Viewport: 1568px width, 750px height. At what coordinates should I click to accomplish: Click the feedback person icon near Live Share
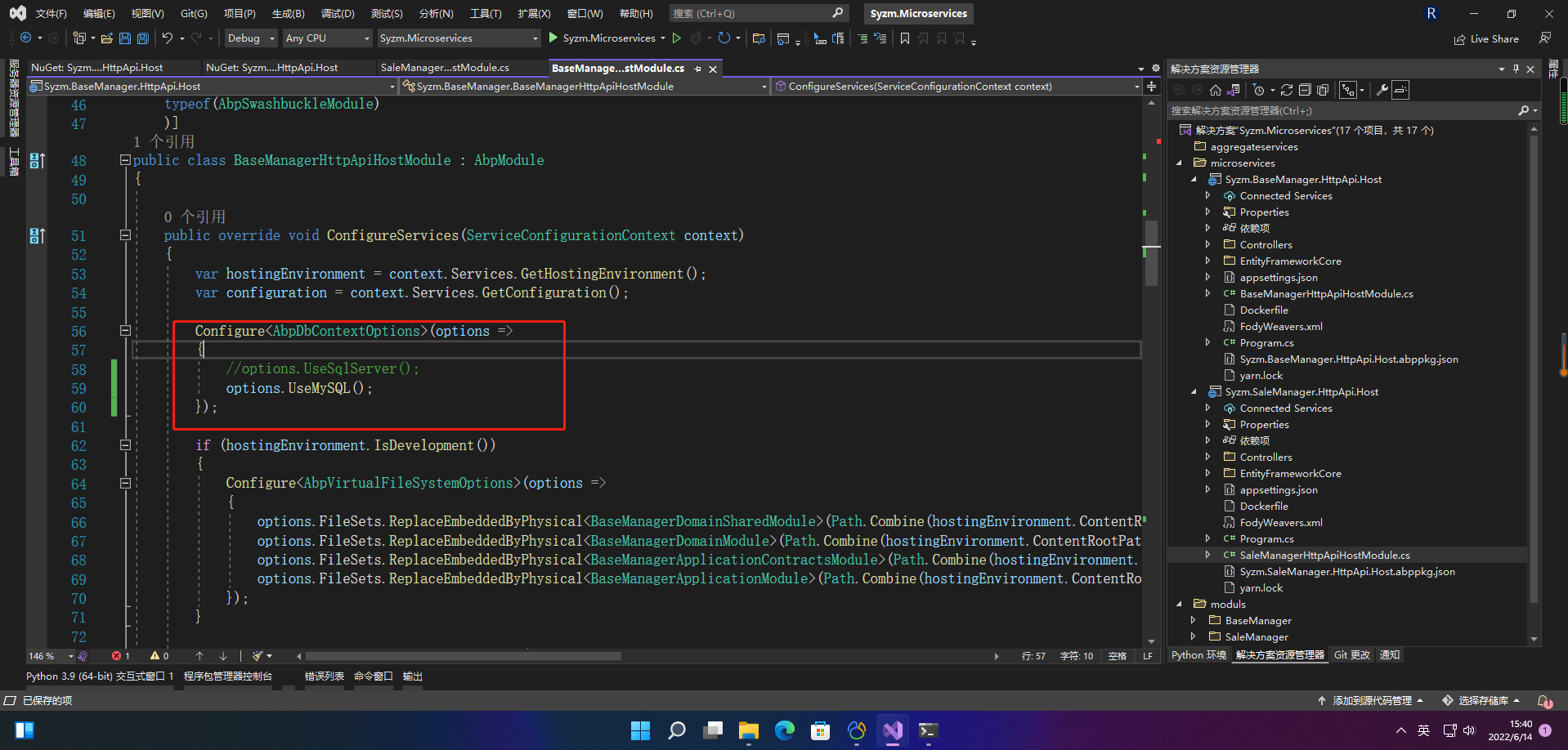pos(1544,38)
